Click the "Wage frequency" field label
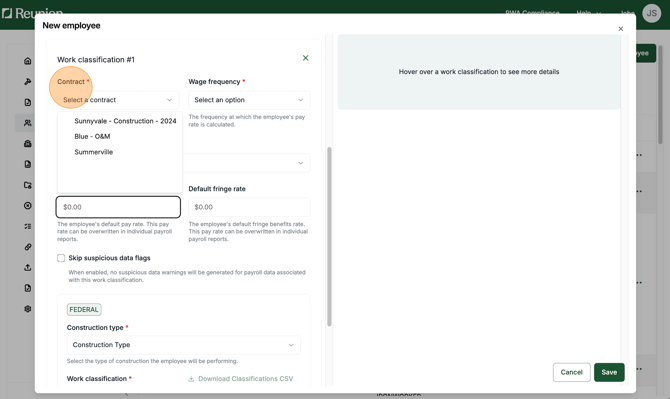This screenshot has width=670, height=399. (x=214, y=82)
